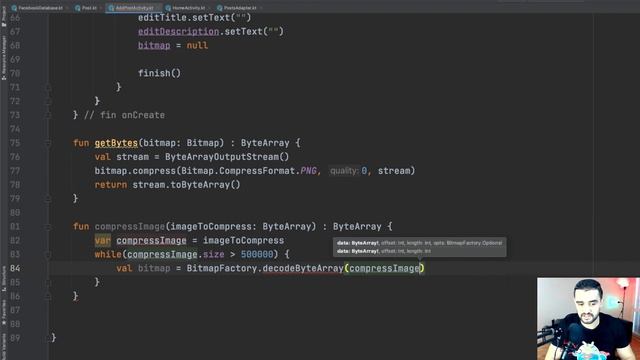Select the AddPostActivity.kt editor tab

pos(134,8)
